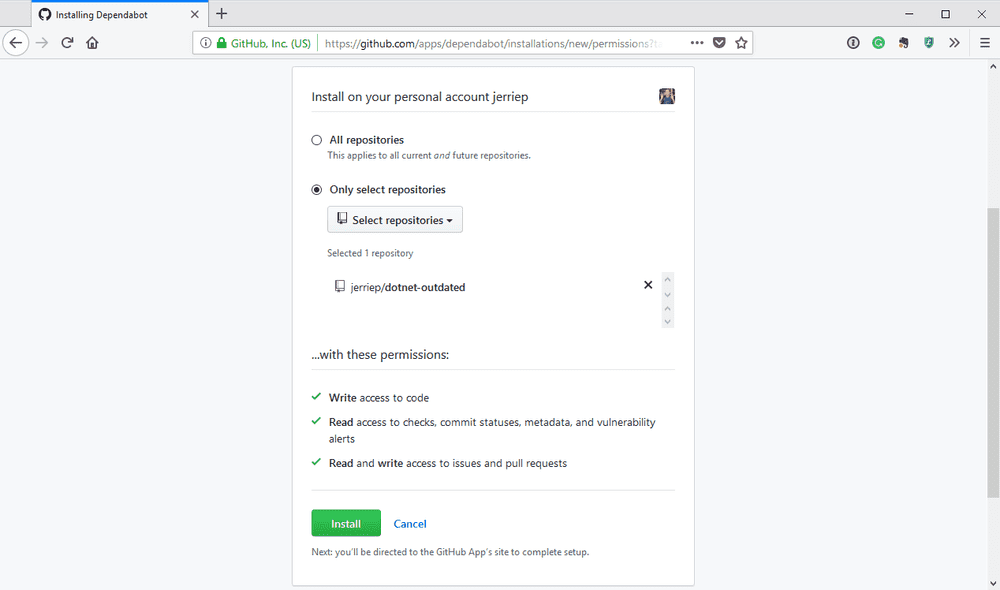Reload the current page
The height and width of the screenshot is (590, 1000).
coord(67,43)
